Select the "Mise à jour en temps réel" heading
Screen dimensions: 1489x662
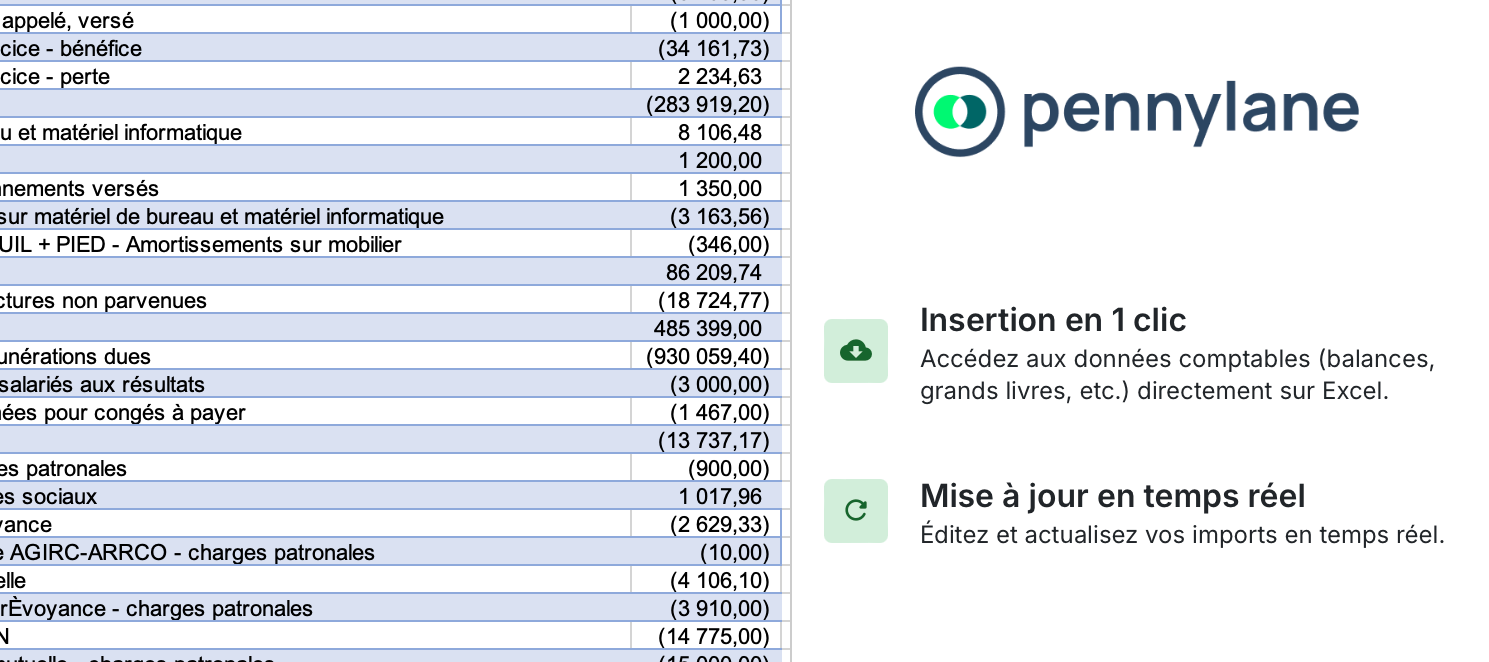point(1112,496)
